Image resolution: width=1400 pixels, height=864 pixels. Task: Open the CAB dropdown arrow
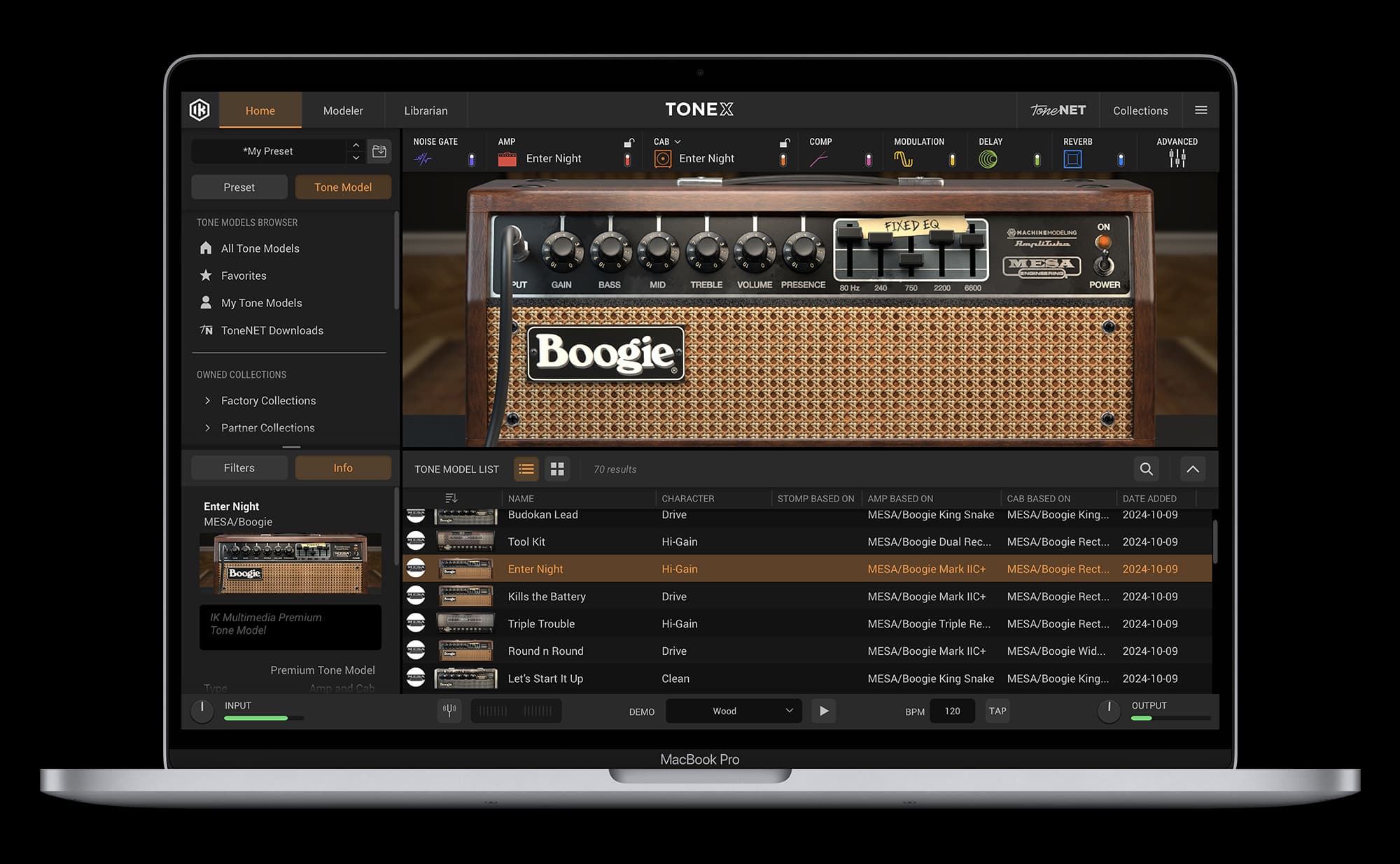(x=678, y=141)
